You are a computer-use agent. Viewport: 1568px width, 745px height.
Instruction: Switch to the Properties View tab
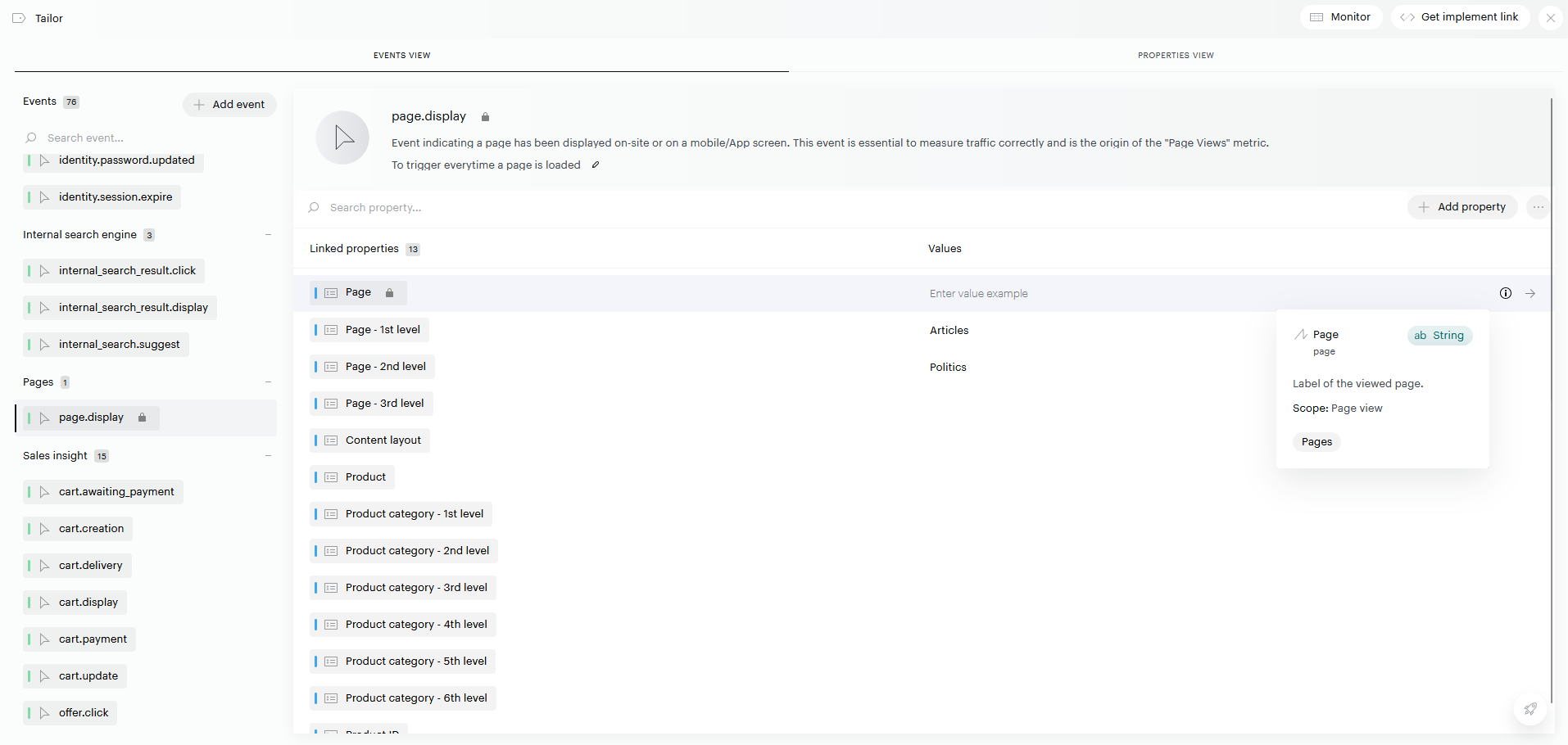click(x=1175, y=55)
